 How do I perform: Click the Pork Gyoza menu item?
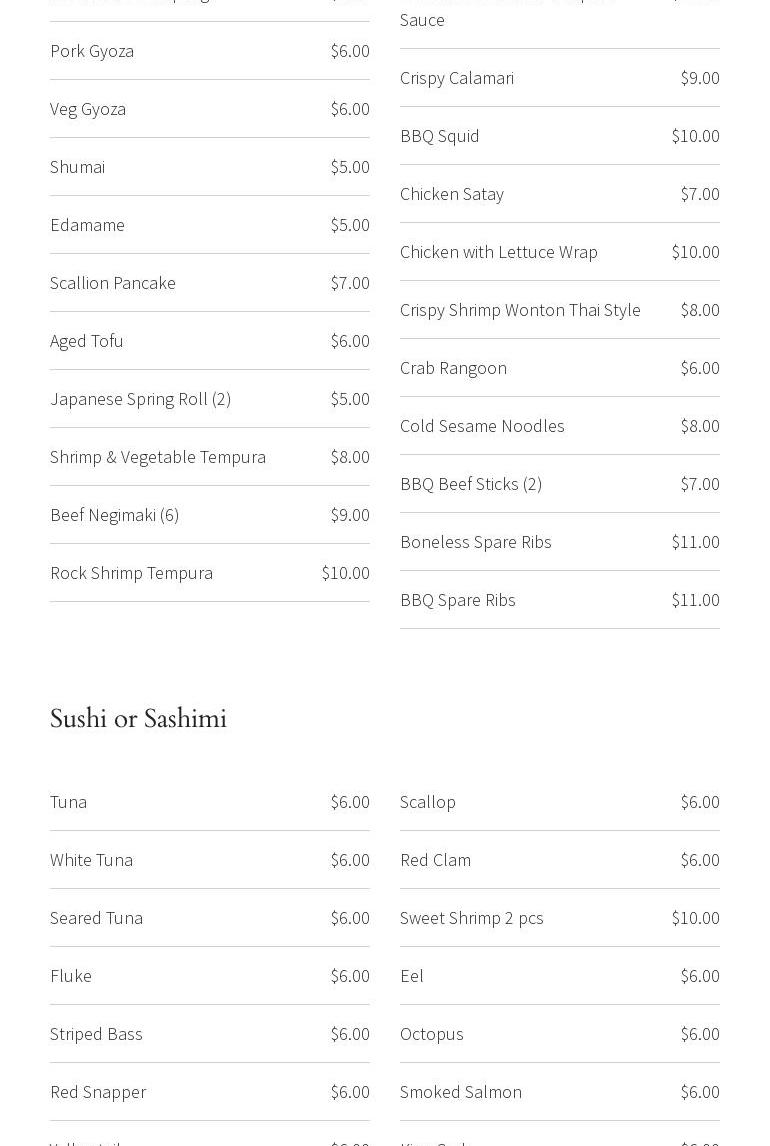click(x=92, y=51)
